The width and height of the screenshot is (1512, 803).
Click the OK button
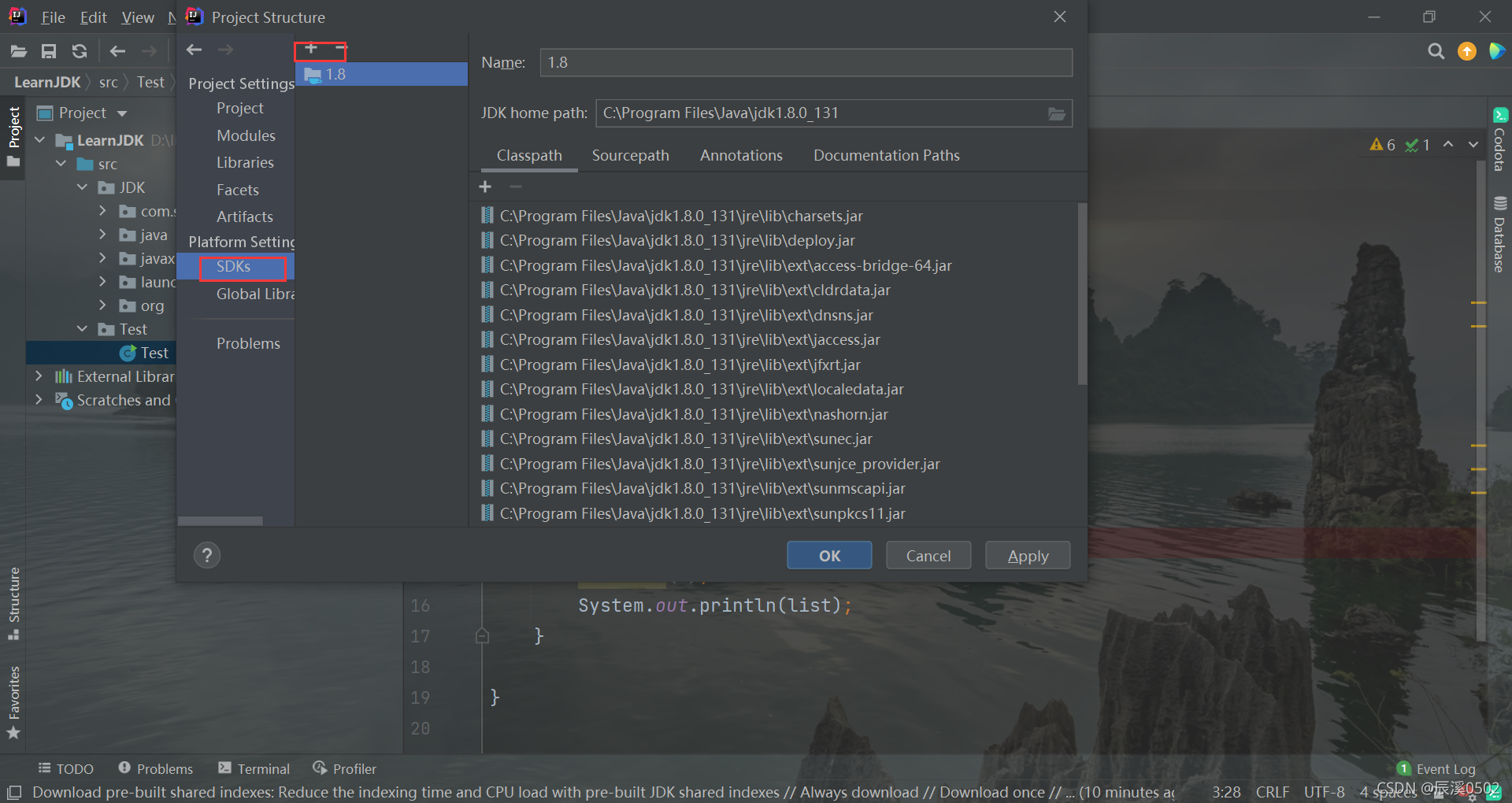point(829,556)
